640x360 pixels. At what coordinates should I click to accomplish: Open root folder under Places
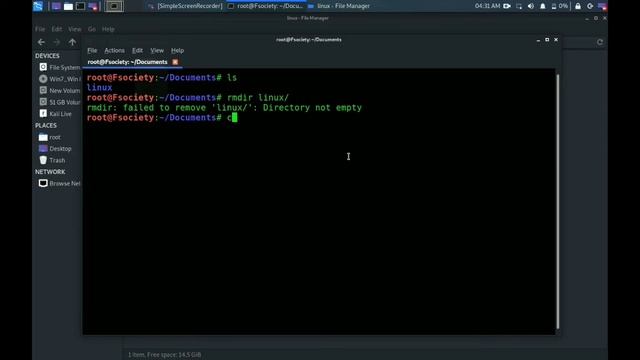50,138
